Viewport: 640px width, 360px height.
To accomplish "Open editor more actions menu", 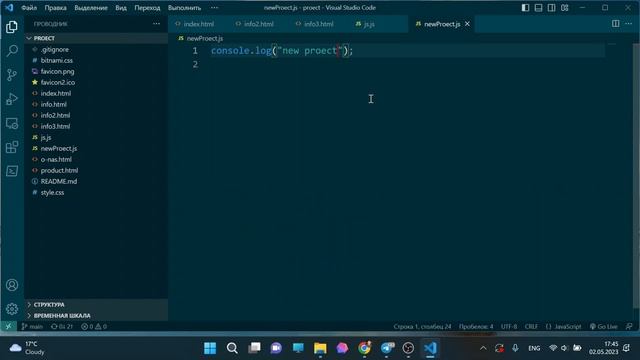I will [x=629, y=24].
